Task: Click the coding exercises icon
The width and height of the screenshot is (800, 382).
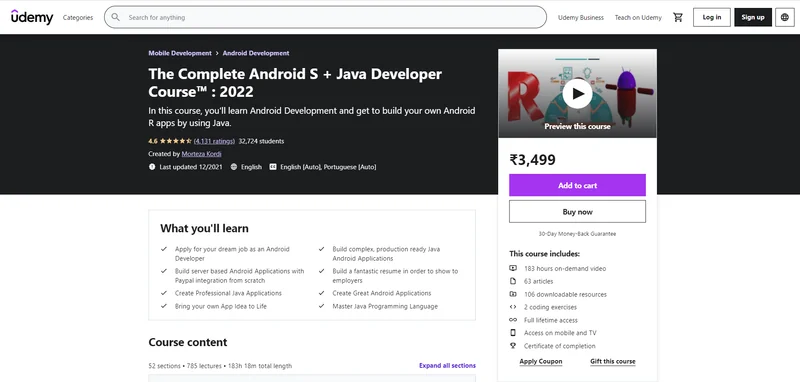Action: coord(513,307)
